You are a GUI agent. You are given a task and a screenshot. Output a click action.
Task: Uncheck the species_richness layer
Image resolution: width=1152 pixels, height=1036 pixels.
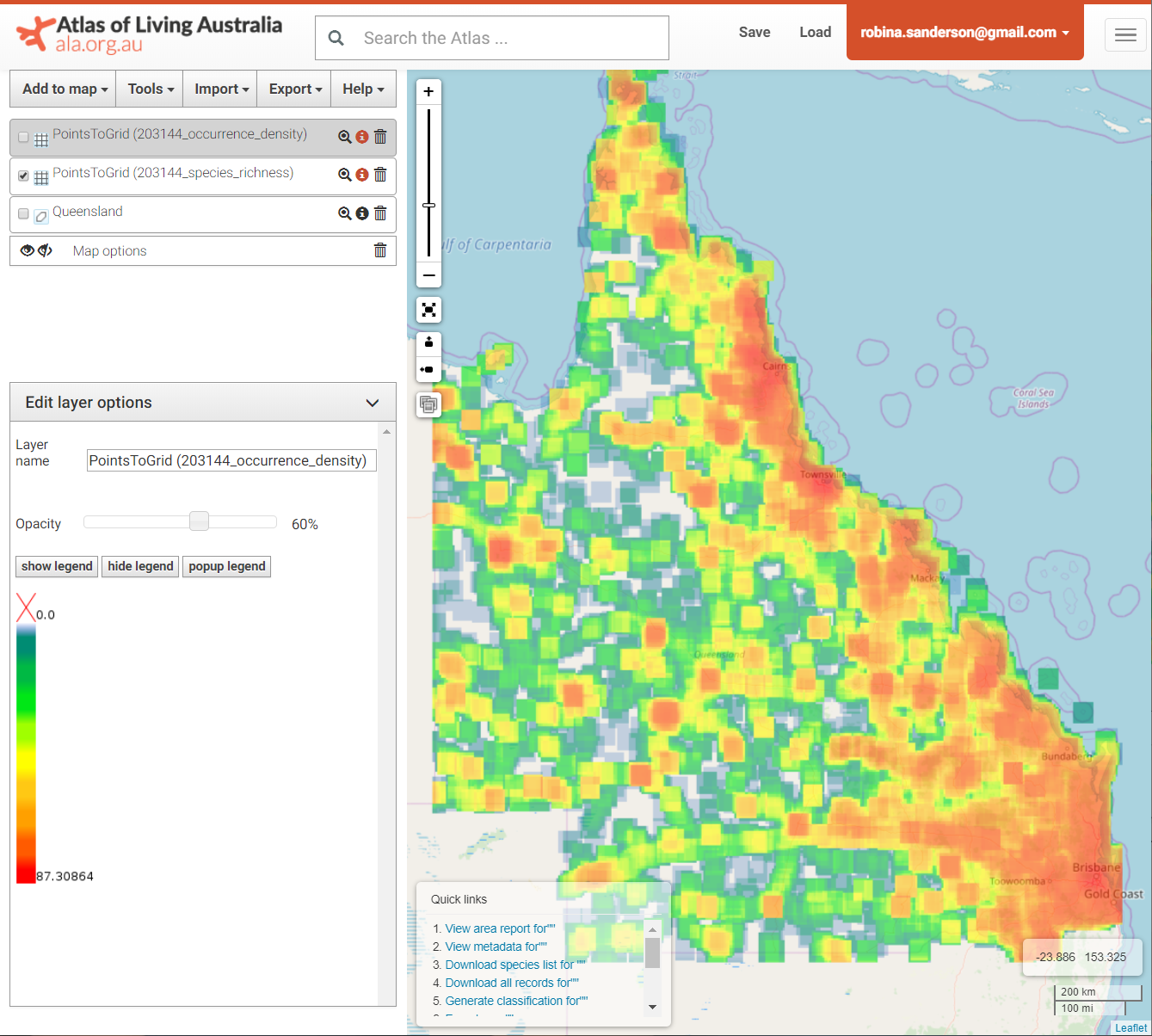(23, 176)
